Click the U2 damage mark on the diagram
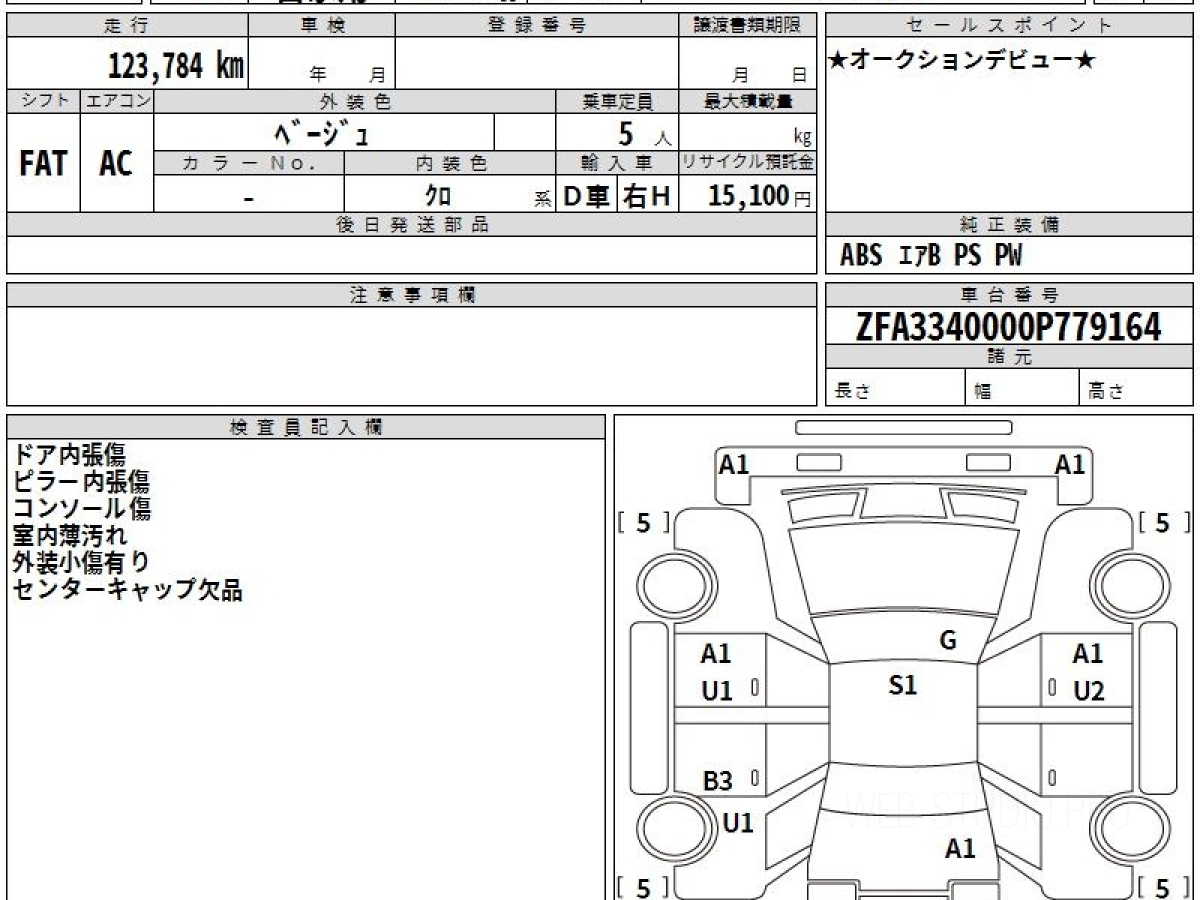Viewport: 1200px width, 900px height. click(1088, 691)
